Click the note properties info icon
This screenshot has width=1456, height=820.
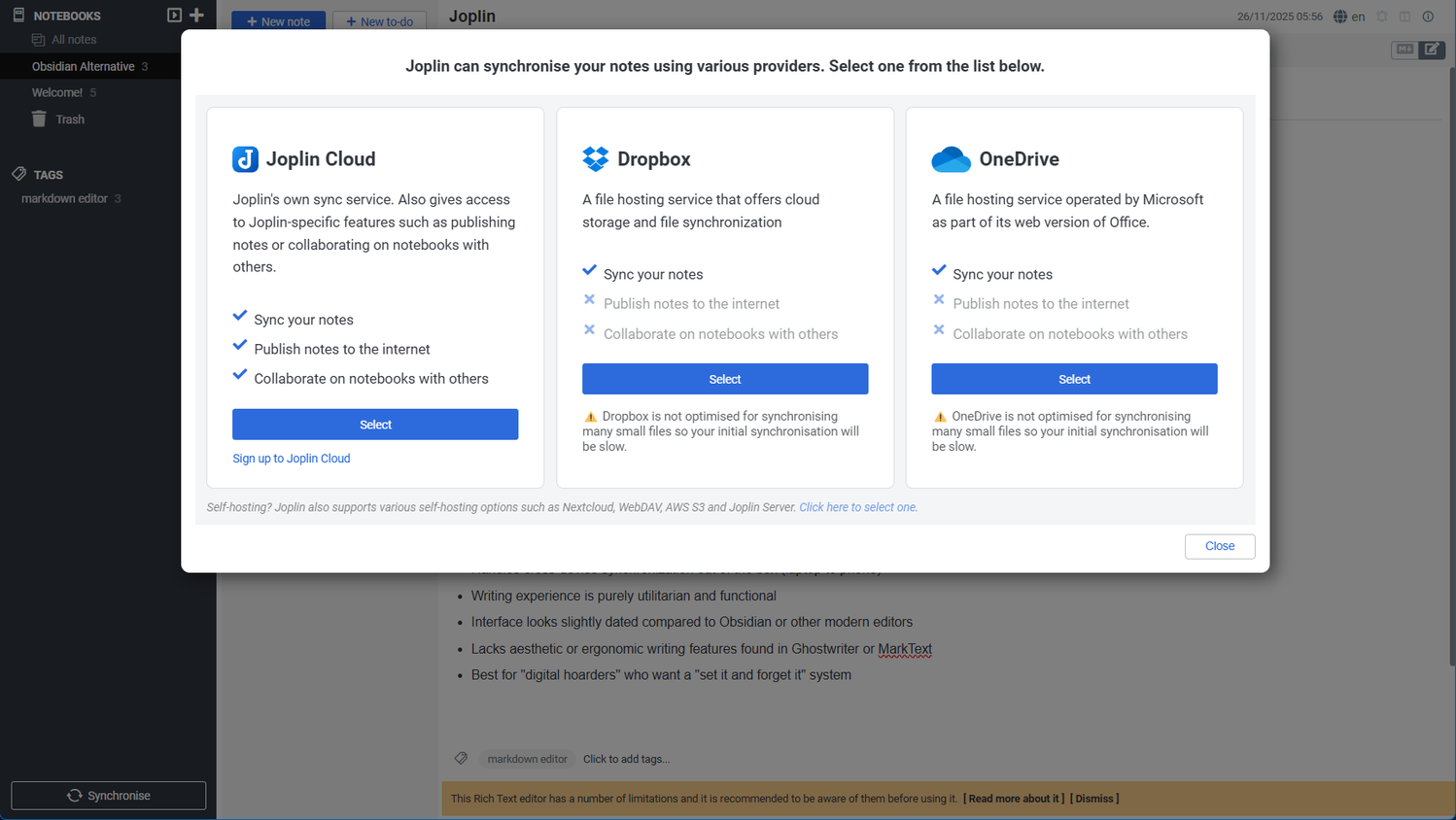pos(1428,17)
